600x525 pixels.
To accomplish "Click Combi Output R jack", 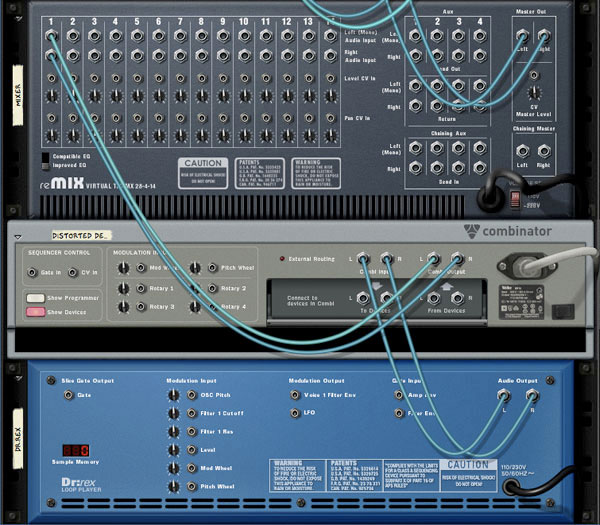I will coord(457,259).
